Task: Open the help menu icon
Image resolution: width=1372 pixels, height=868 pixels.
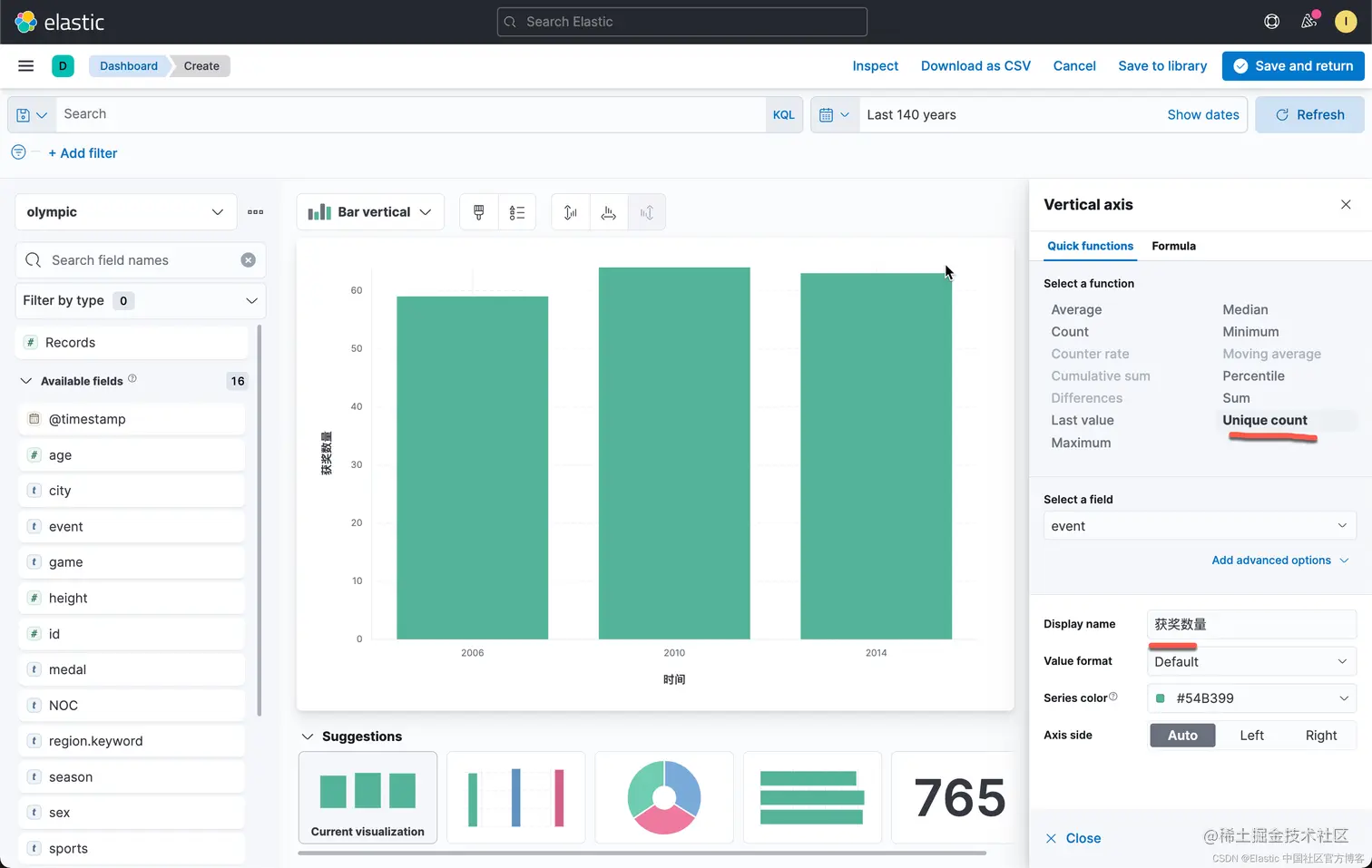Action: (1272, 22)
